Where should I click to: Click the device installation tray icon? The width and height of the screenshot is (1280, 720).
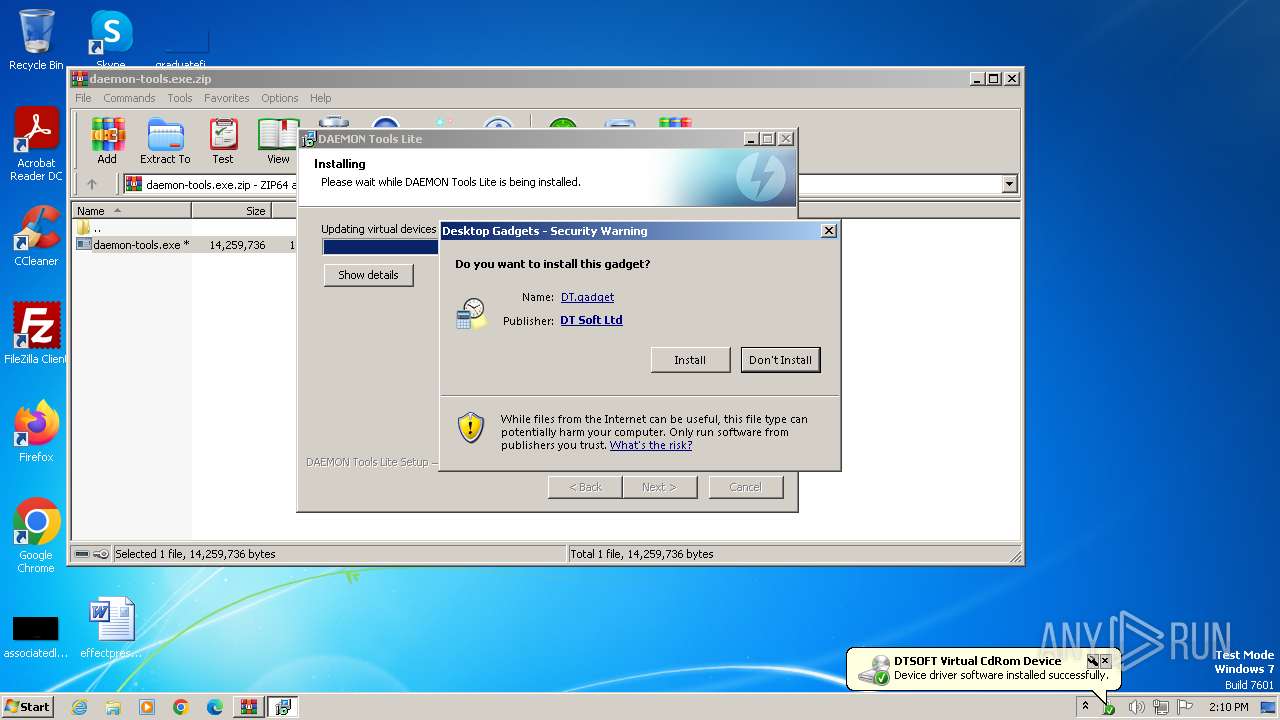point(1109,707)
